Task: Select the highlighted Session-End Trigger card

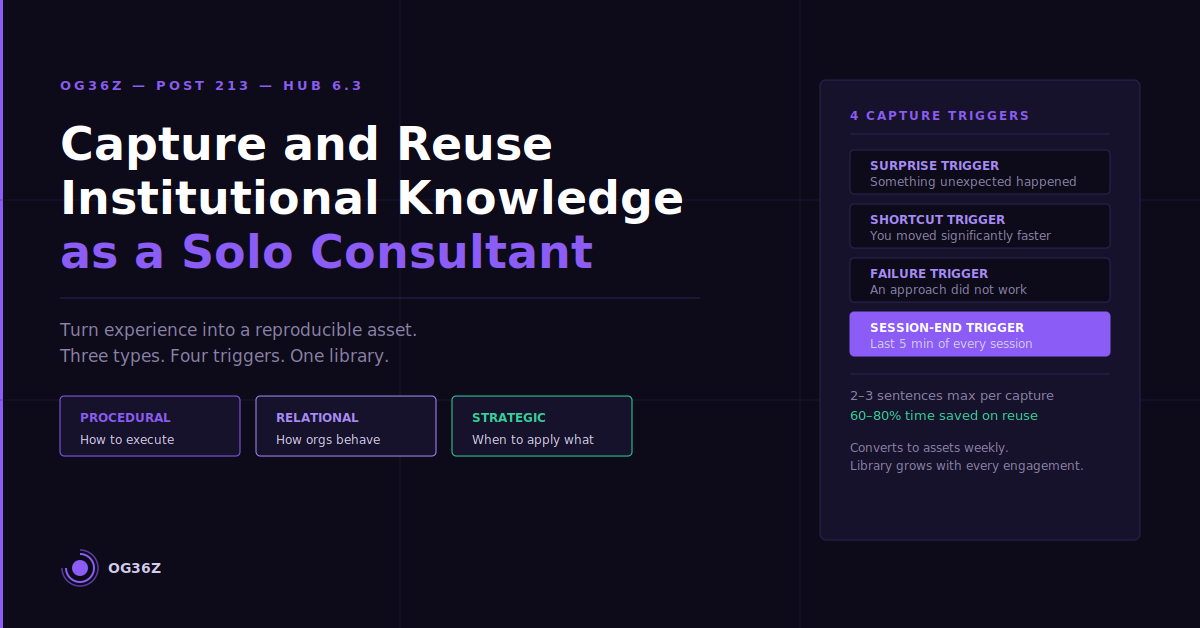Action: (979, 333)
